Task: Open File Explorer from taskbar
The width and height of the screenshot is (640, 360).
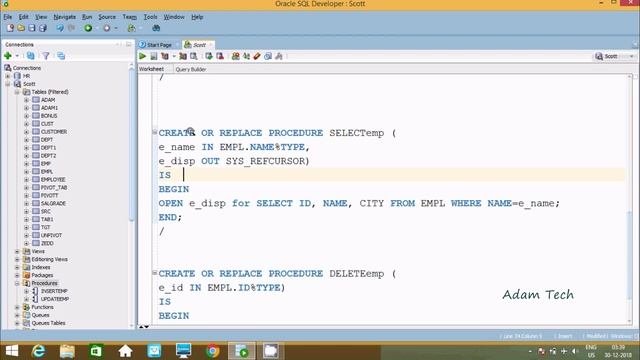Action: tap(67, 351)
